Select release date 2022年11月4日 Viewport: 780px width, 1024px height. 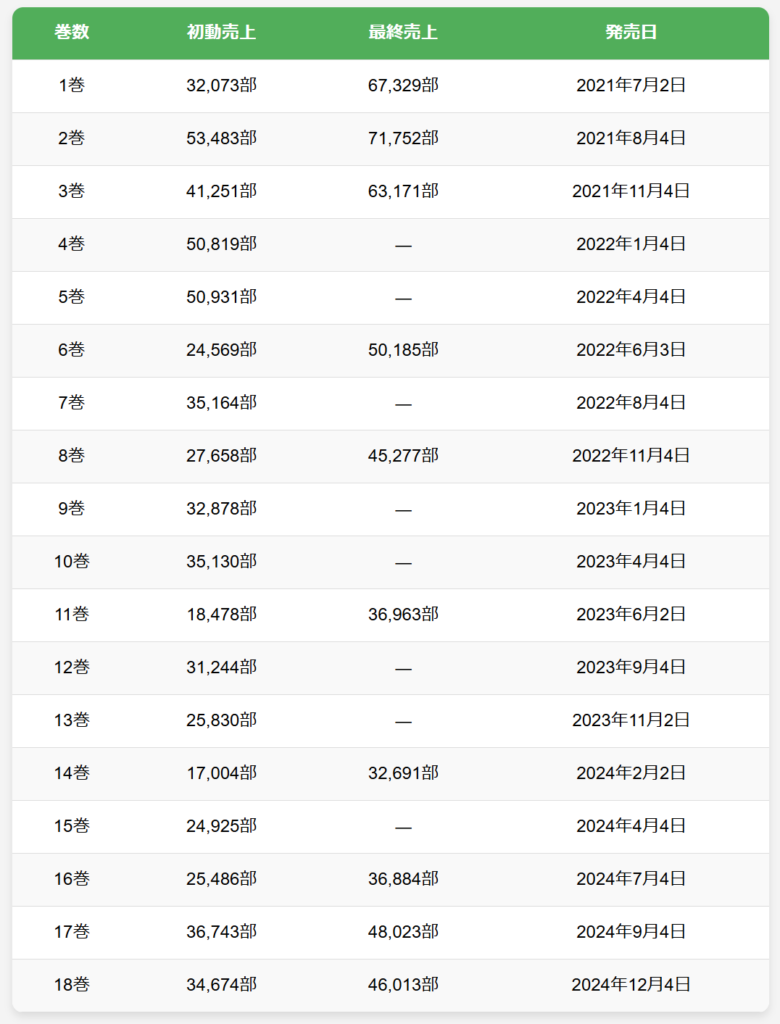click(x=631, y=455)
